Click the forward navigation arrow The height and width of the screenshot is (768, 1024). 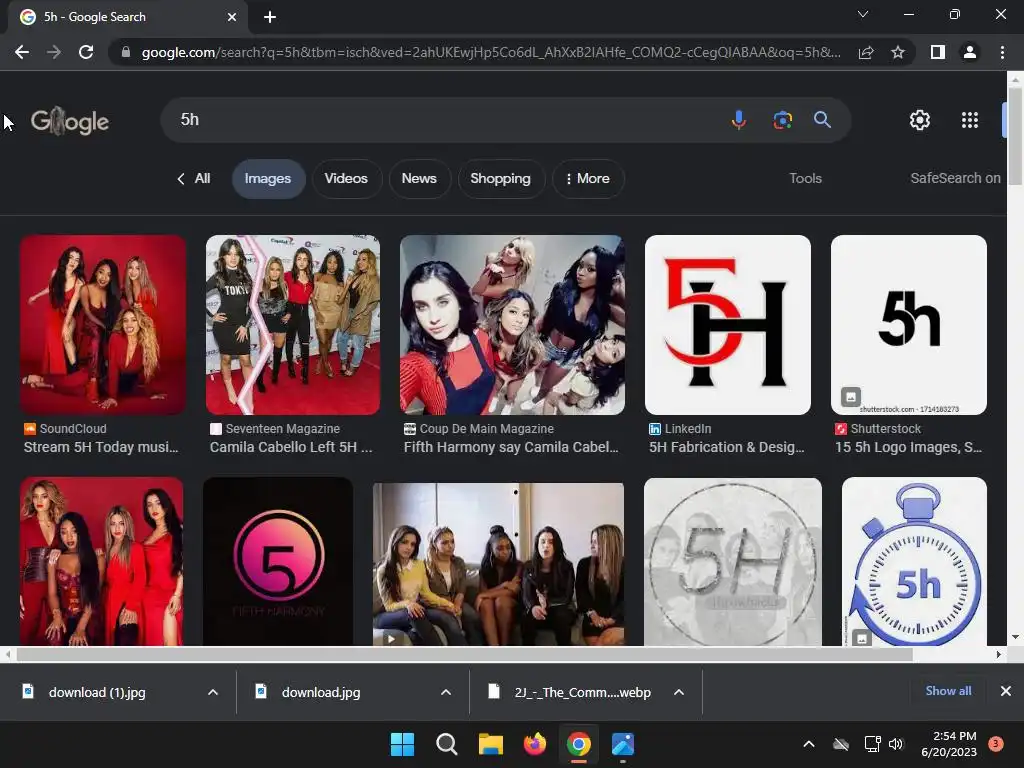[x=54, y=52]
